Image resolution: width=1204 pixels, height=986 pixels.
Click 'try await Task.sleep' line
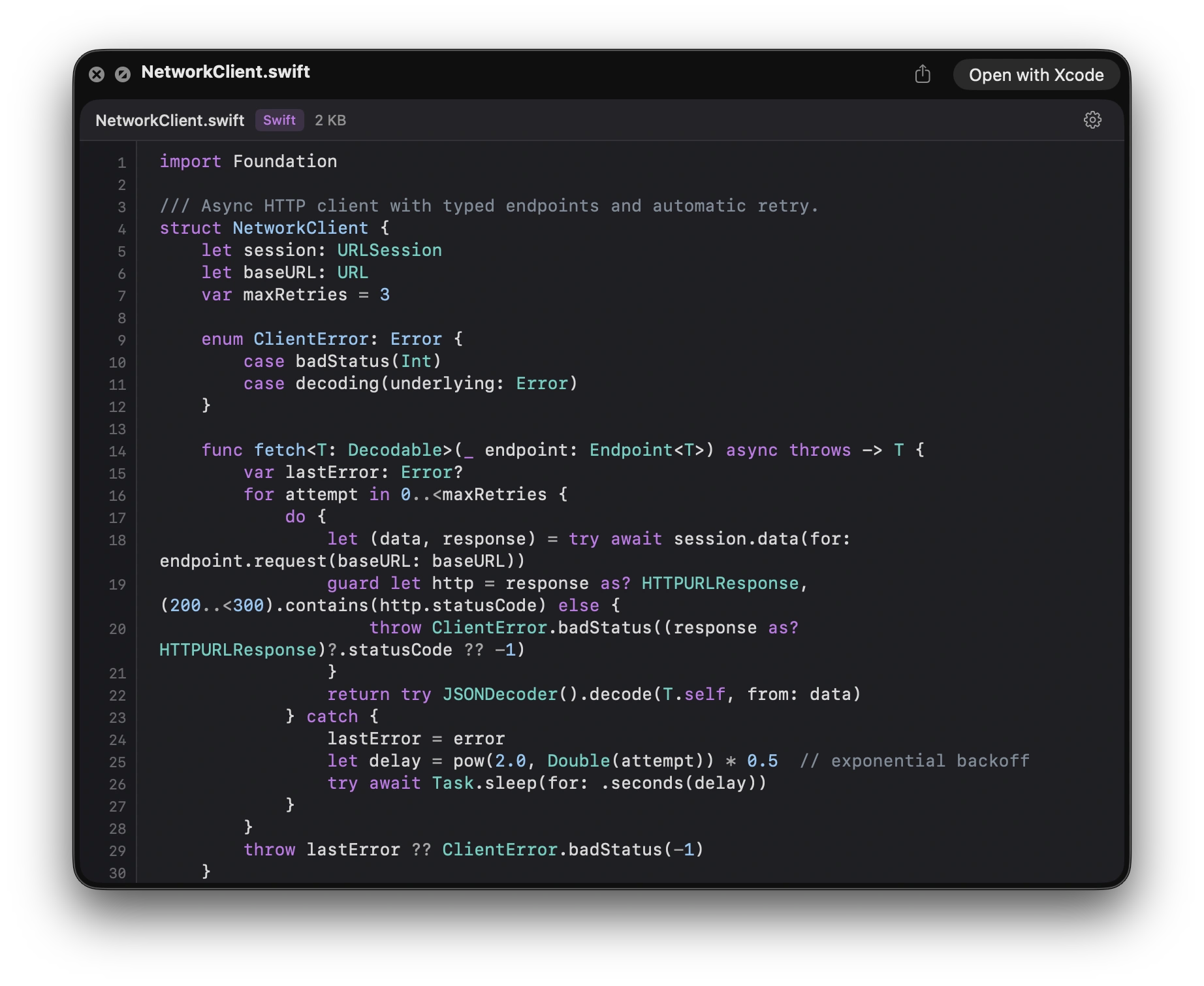pyautogui.click(x=547, y=783)
